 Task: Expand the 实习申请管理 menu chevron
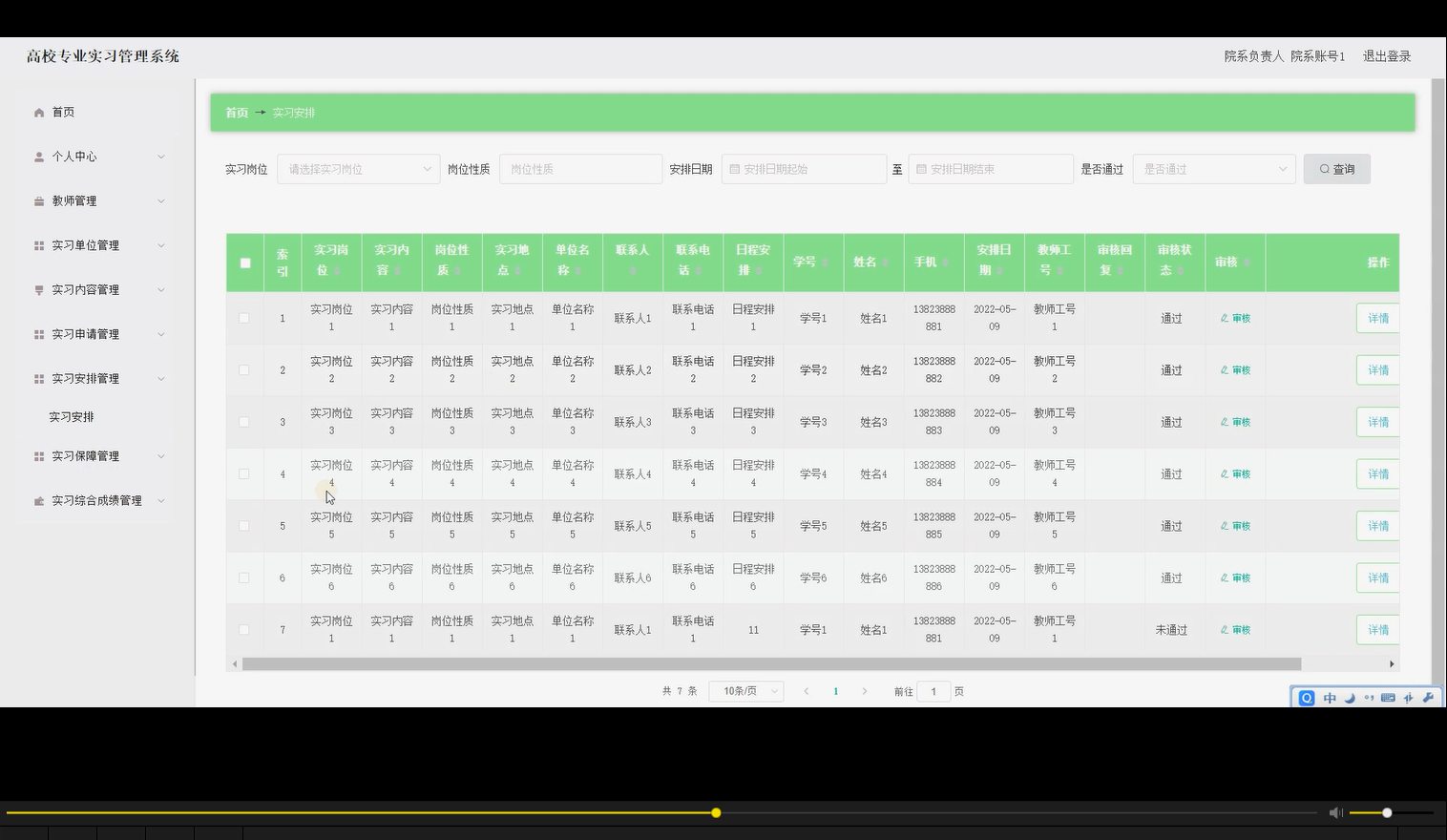tap(161, 334)
